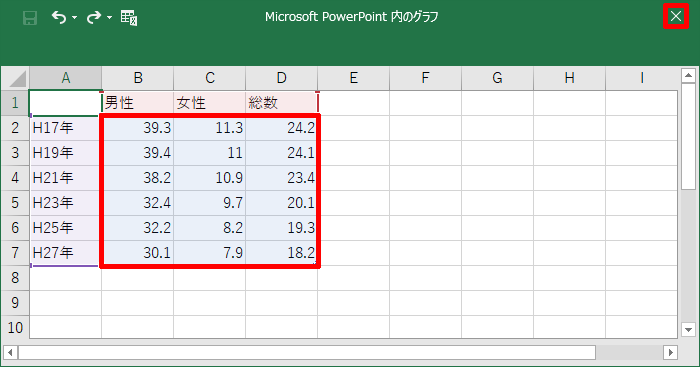Click the Select All corner triangle

coord(16,78)
